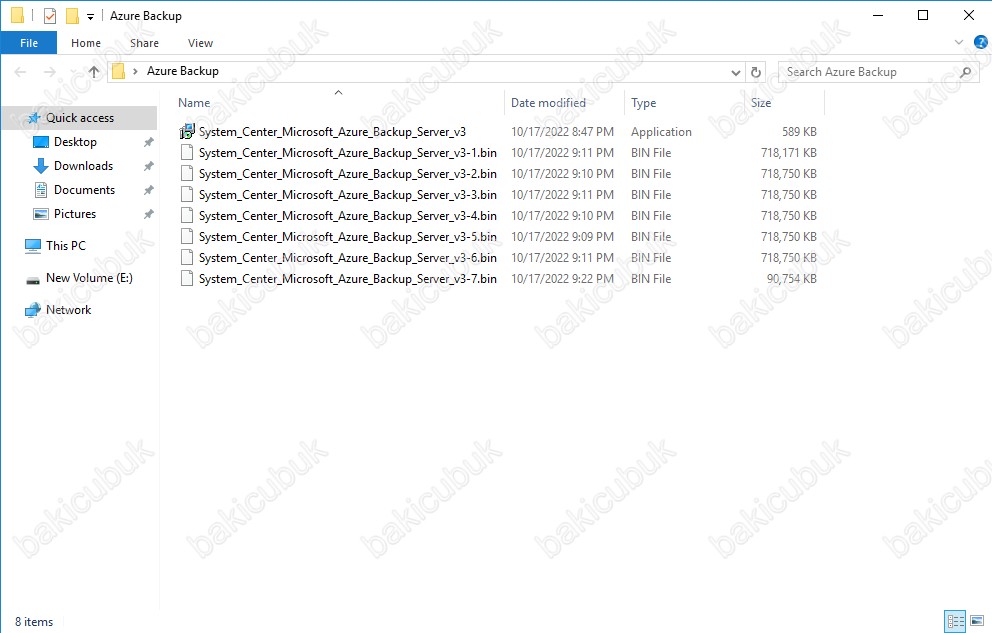Sort by the Date modified column

coord(548,102)
